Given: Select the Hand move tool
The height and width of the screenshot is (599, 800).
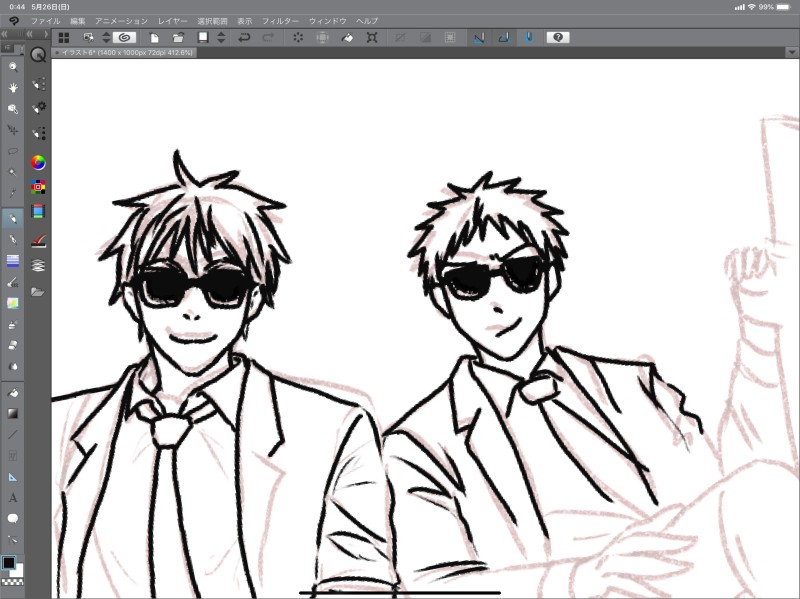Looking at the screenshot, I should [13, 88].
